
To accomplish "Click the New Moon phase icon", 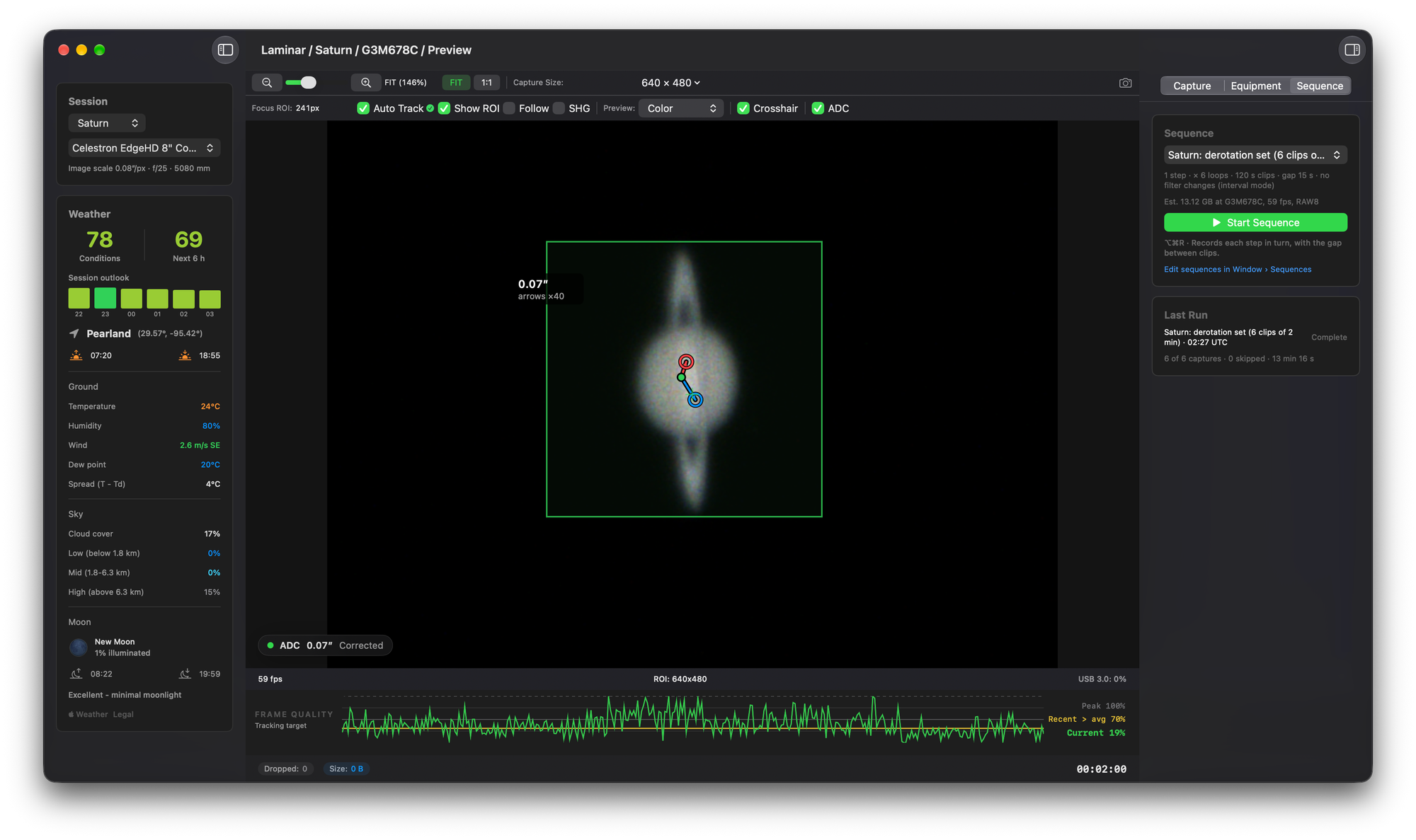I will [x=79, y=647].
